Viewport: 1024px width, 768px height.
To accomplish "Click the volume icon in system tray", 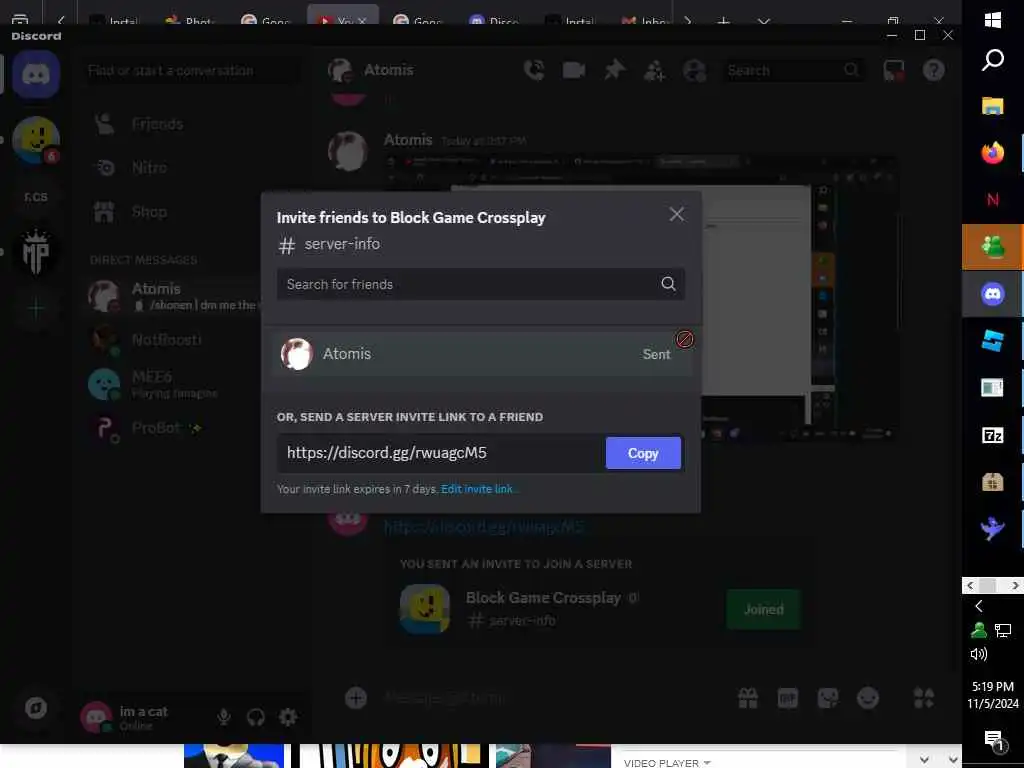I will 978,654.
